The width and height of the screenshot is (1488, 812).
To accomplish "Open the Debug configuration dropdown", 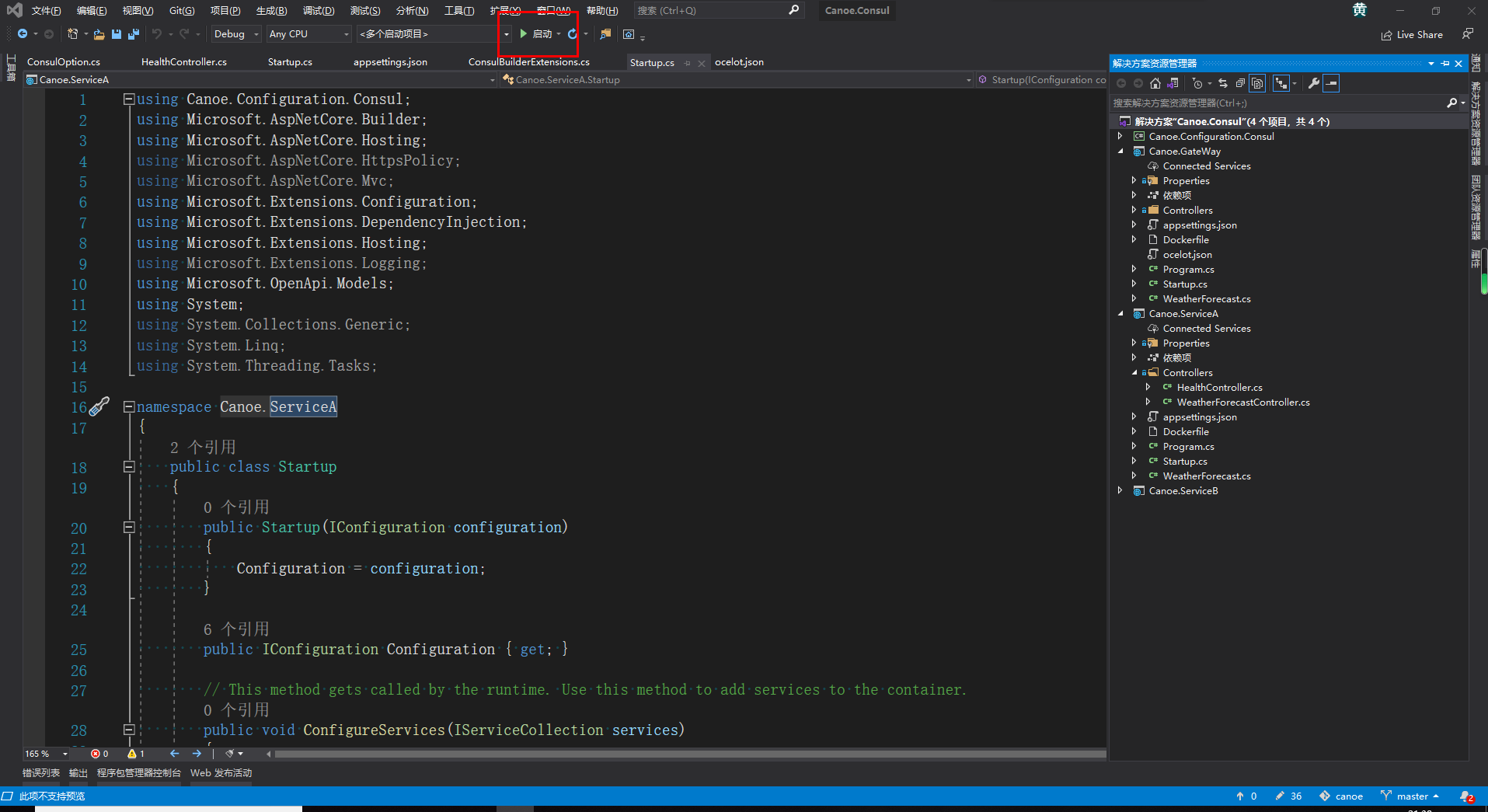I will pos(236,34).
